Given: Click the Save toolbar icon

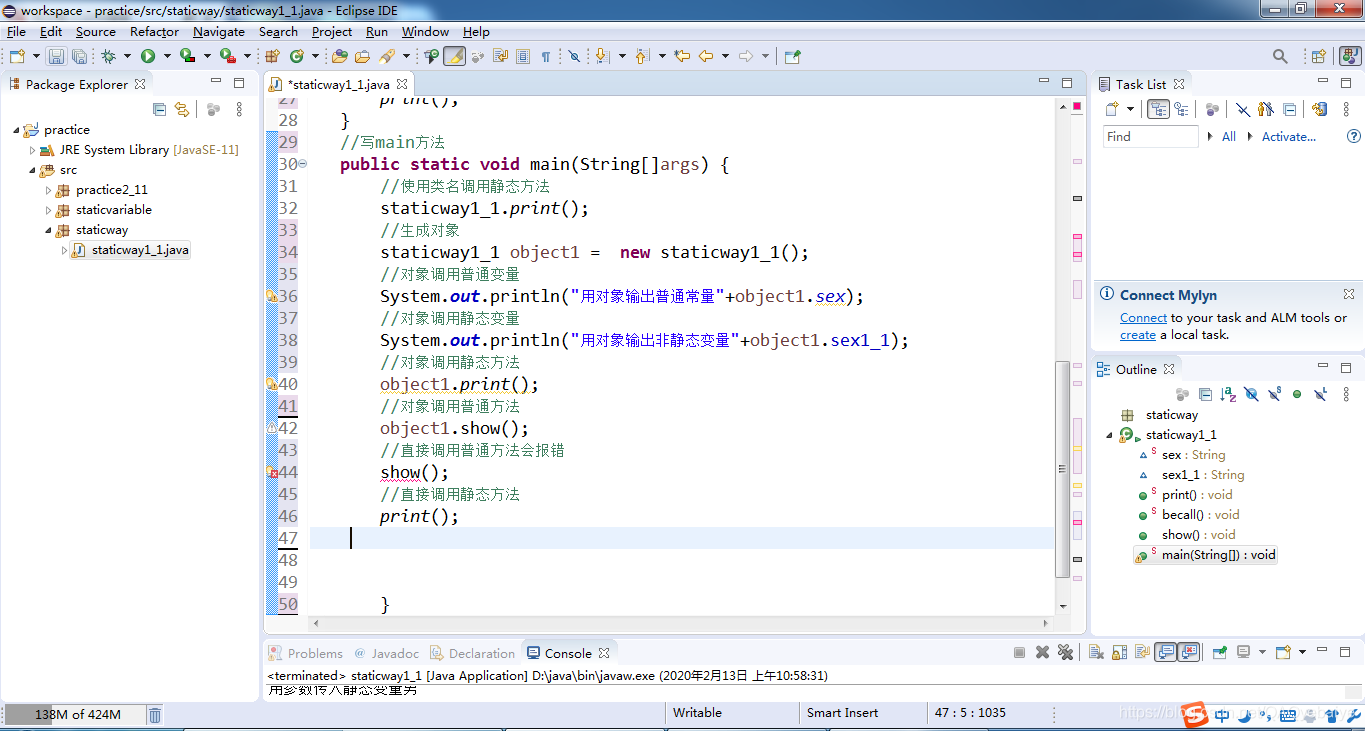Looking at the screenshot, I should pyautogui.click(x=57, y=57).
